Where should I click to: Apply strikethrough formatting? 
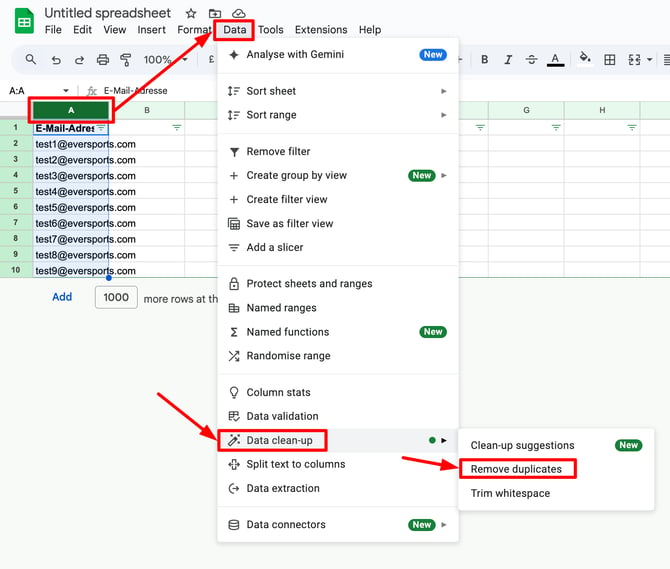click(x=531, y=60)
